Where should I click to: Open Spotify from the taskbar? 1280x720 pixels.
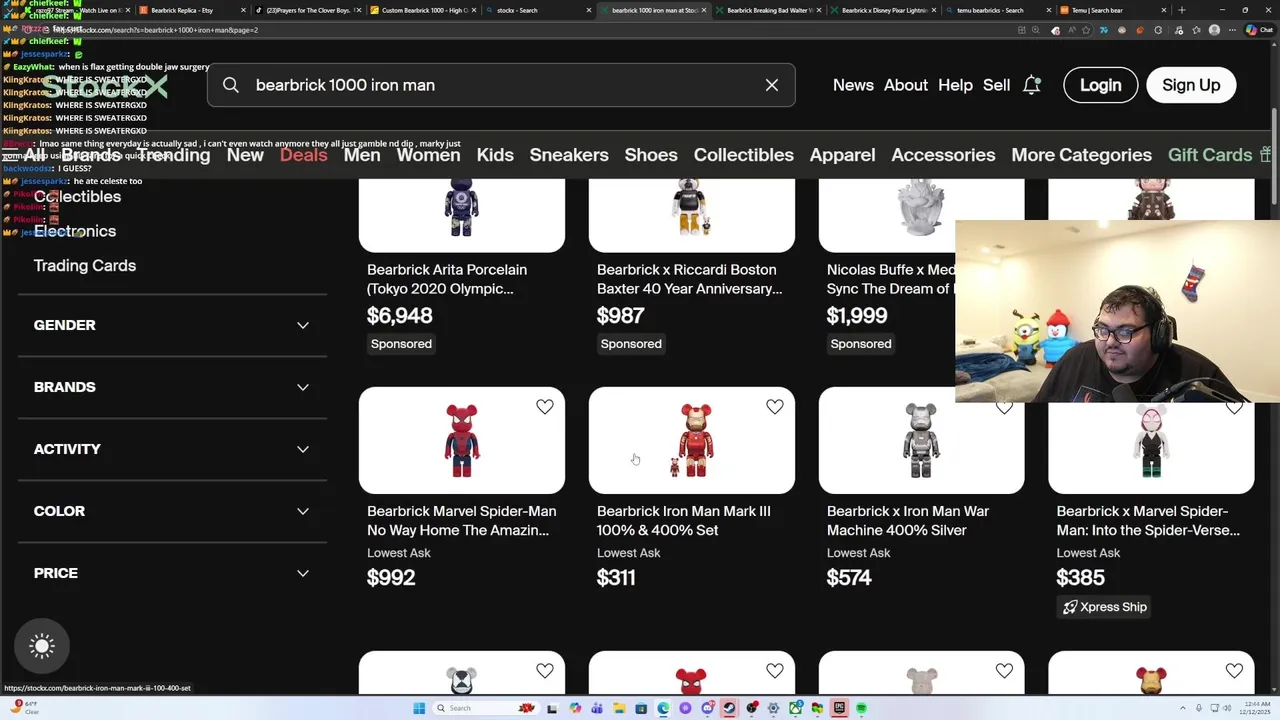coord(861,708)
